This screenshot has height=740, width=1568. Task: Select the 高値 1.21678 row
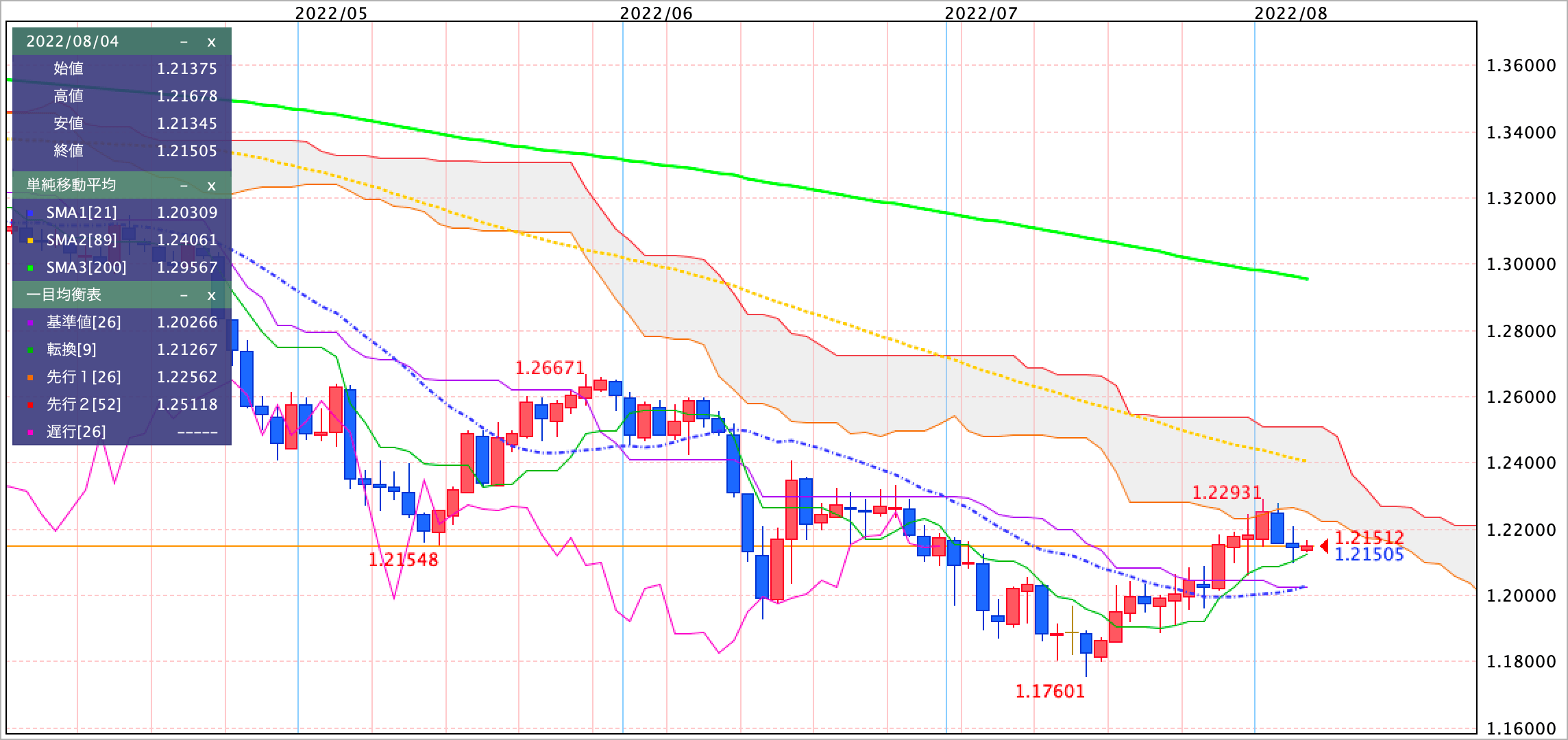pyautogui.click(x=122, y=96)
